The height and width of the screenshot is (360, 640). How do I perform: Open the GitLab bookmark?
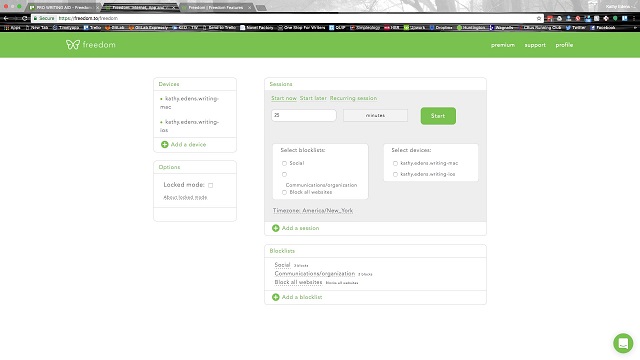coord(115,28)
